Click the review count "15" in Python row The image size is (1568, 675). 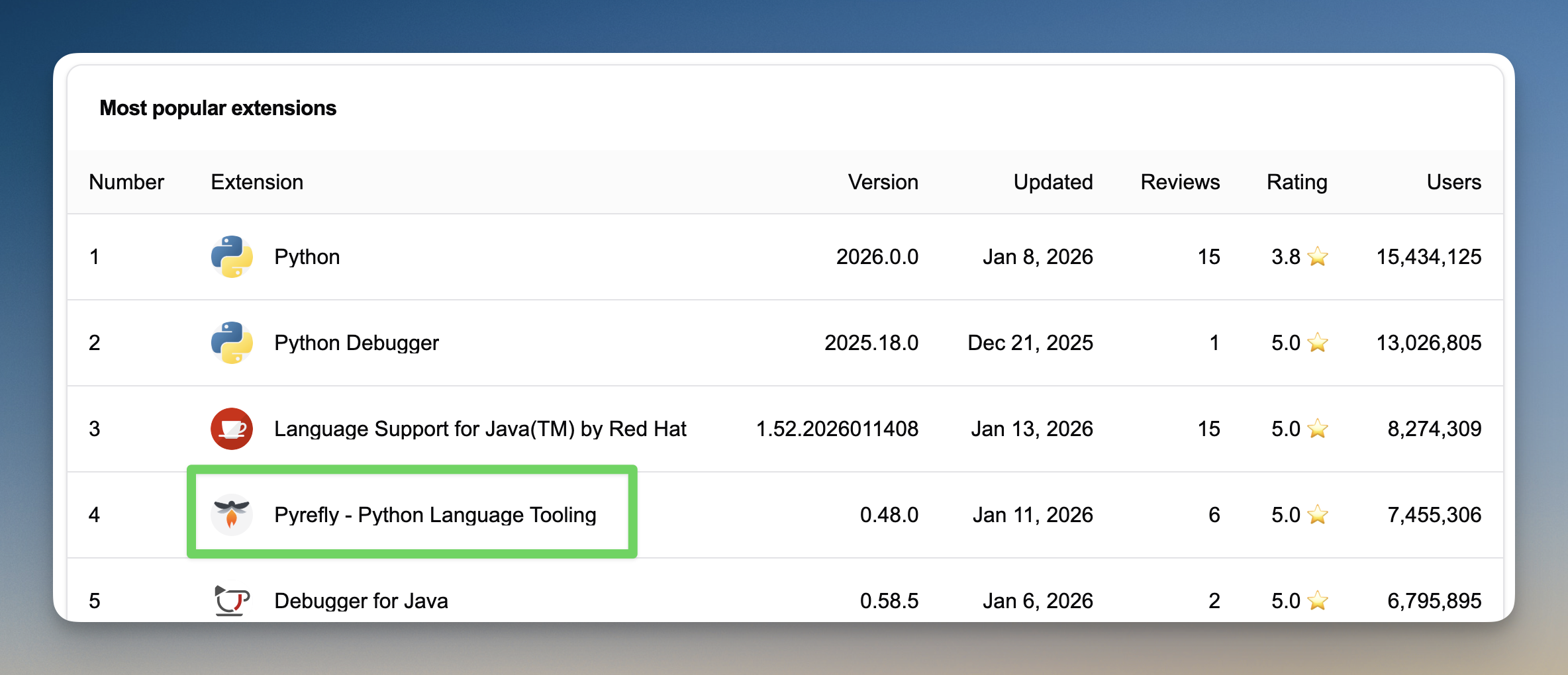pos(1209,257)
